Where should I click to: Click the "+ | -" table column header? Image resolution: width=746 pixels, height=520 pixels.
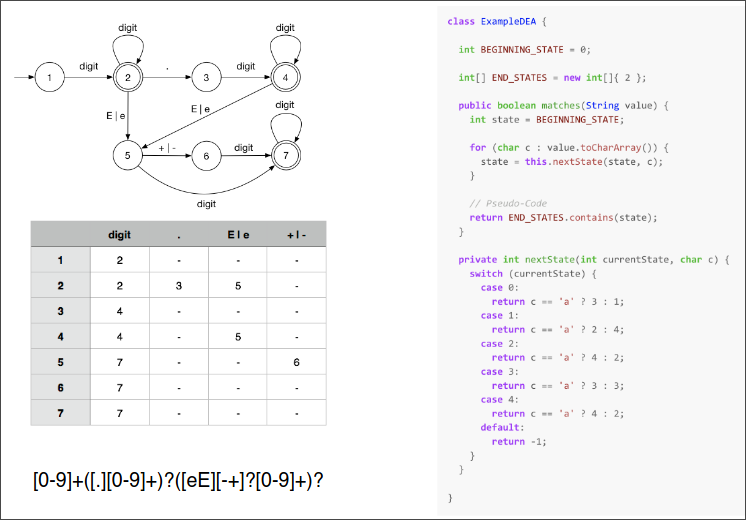[x=297, y=235]
